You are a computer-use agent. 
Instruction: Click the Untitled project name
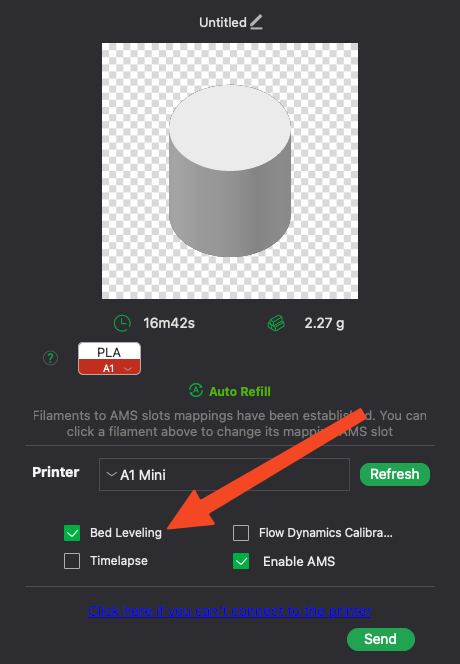click(223, 22)
